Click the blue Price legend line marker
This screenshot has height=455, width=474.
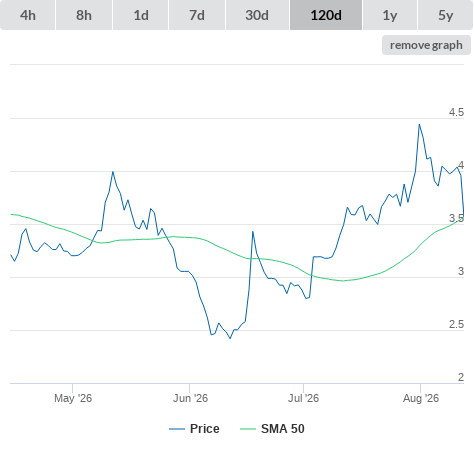click(x=177, y=429)
